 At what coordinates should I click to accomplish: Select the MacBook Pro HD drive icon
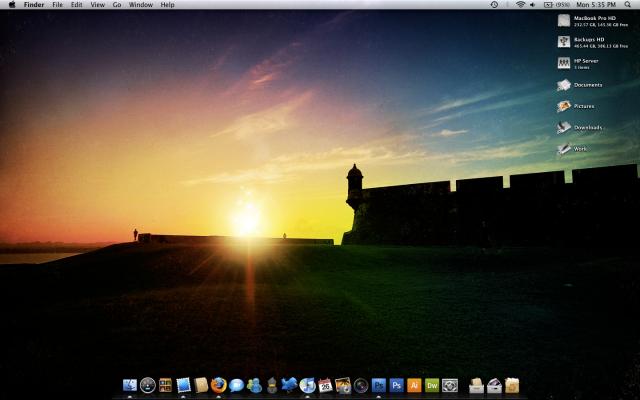[564, 20]
